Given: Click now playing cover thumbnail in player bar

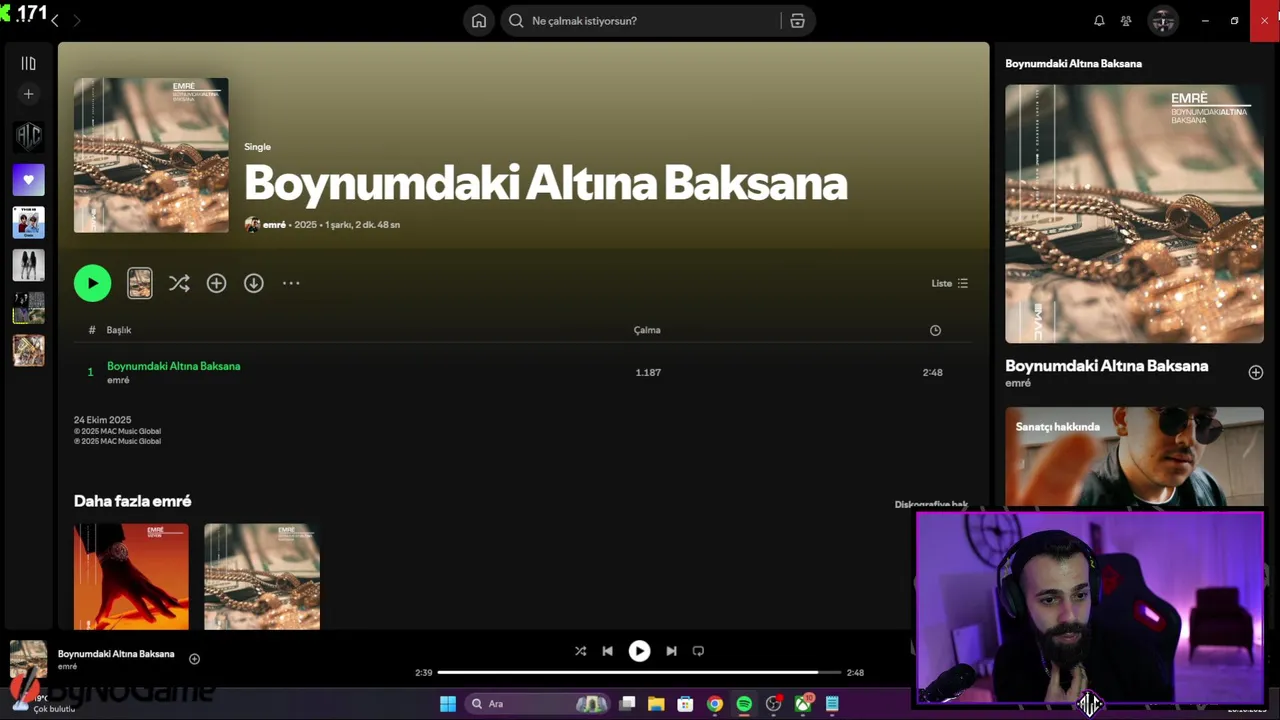Looking at the screenshot, I should pyautogui.click(x=28, y=660).
